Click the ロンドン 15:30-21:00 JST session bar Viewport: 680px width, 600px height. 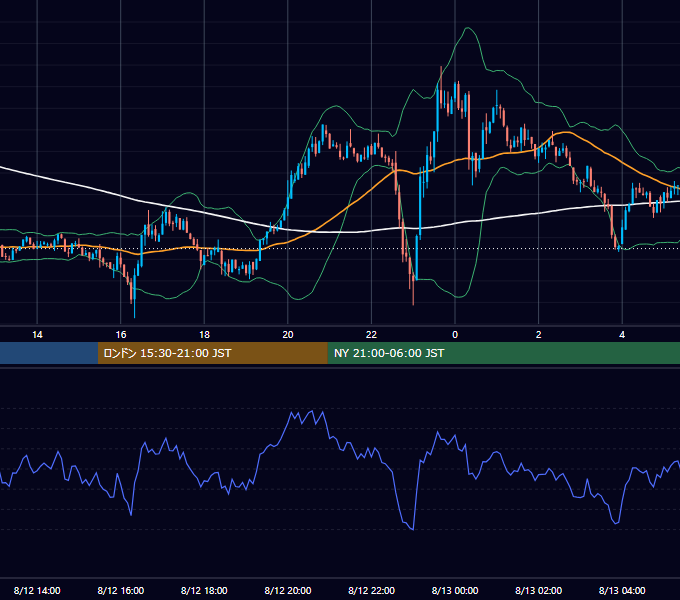point(212,353)
